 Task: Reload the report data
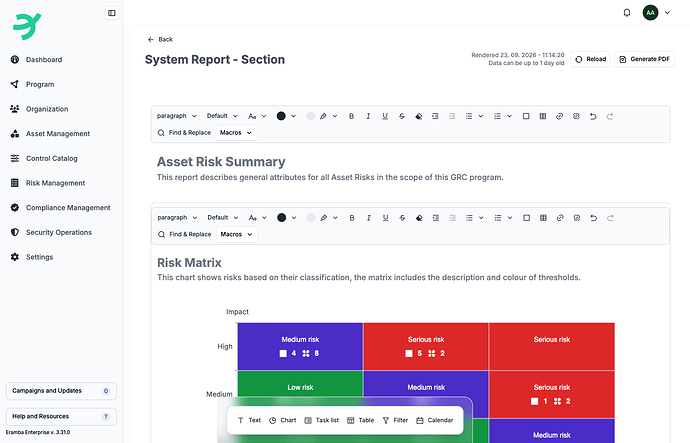[591, 59]
